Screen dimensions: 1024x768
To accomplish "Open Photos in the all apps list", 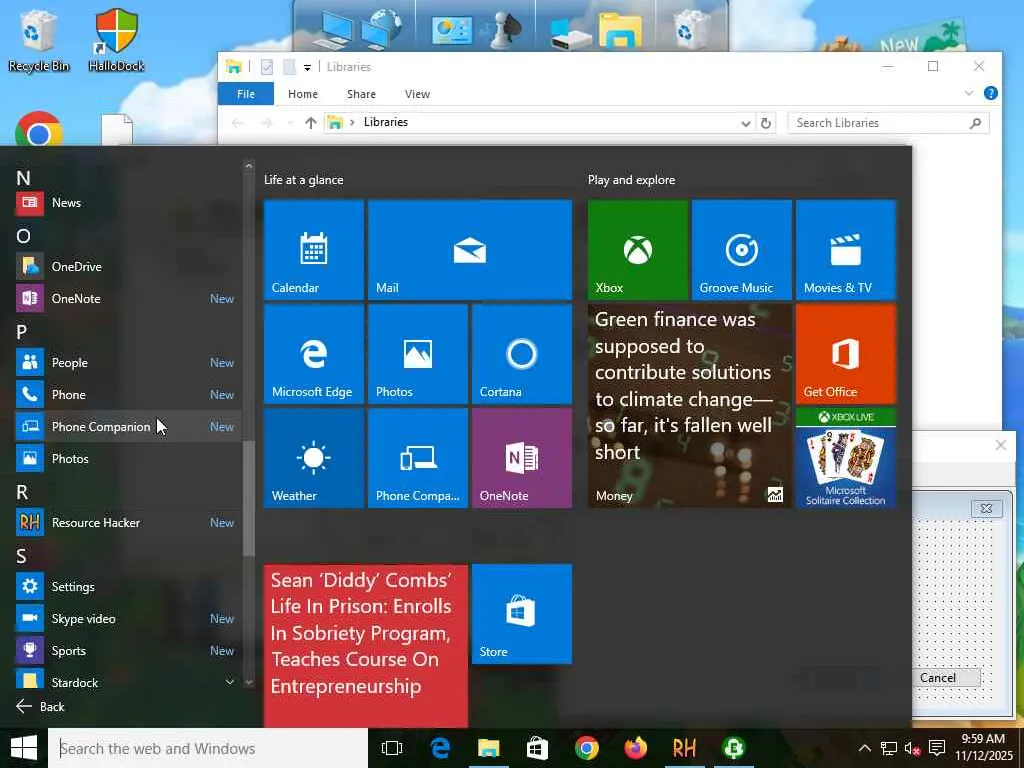I will tap(128, 458).
